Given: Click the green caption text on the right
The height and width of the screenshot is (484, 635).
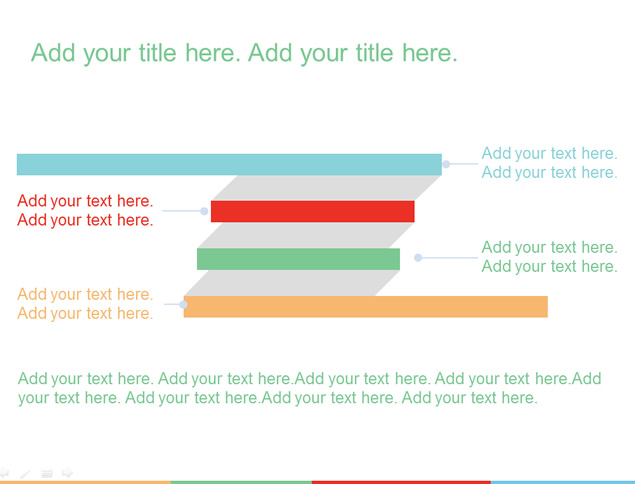Looking at the screenshot, I should click(x=549, y=257).
